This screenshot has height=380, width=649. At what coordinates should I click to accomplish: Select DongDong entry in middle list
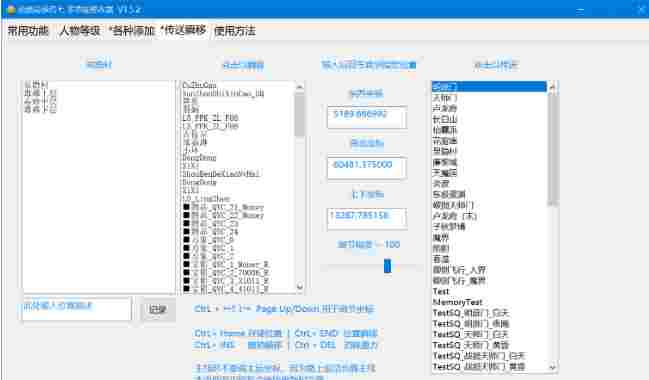point(200,158)
